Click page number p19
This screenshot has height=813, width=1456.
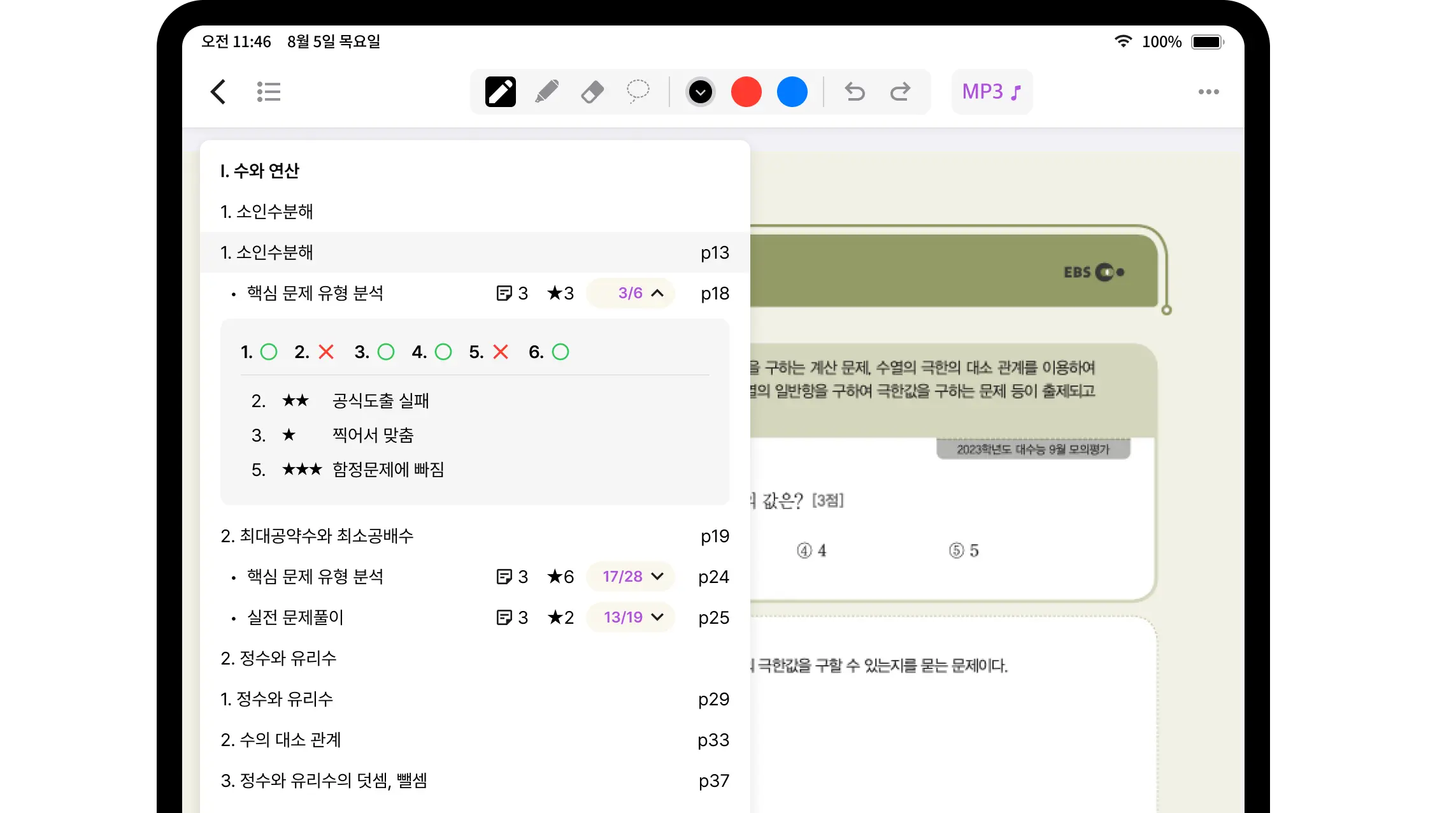[715, 536]
